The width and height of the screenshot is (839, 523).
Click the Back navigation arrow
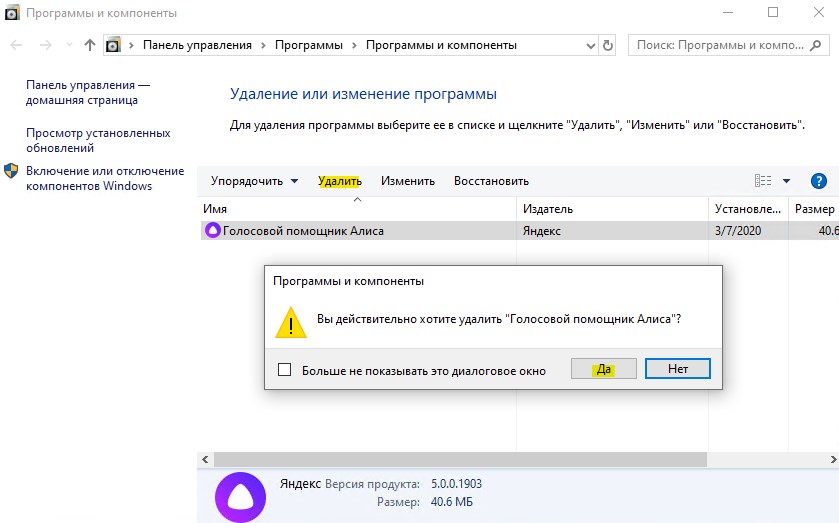click(17, 46)
